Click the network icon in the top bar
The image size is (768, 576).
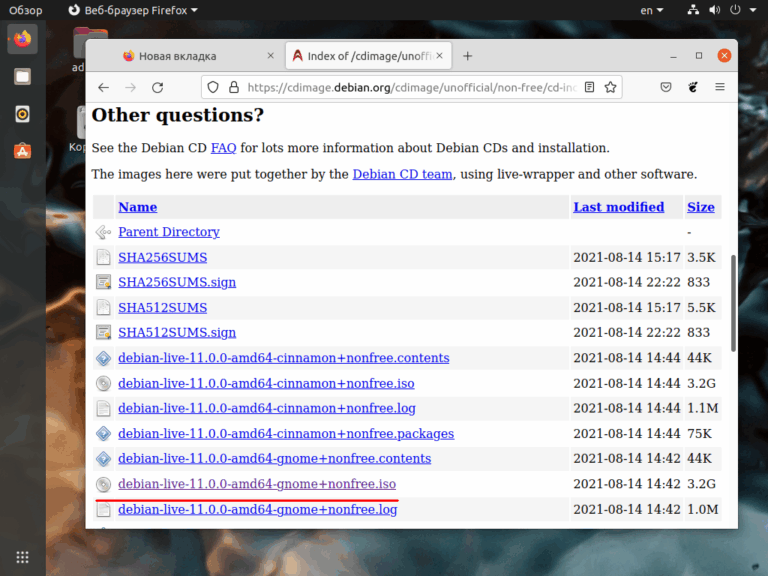click(693, 10)
